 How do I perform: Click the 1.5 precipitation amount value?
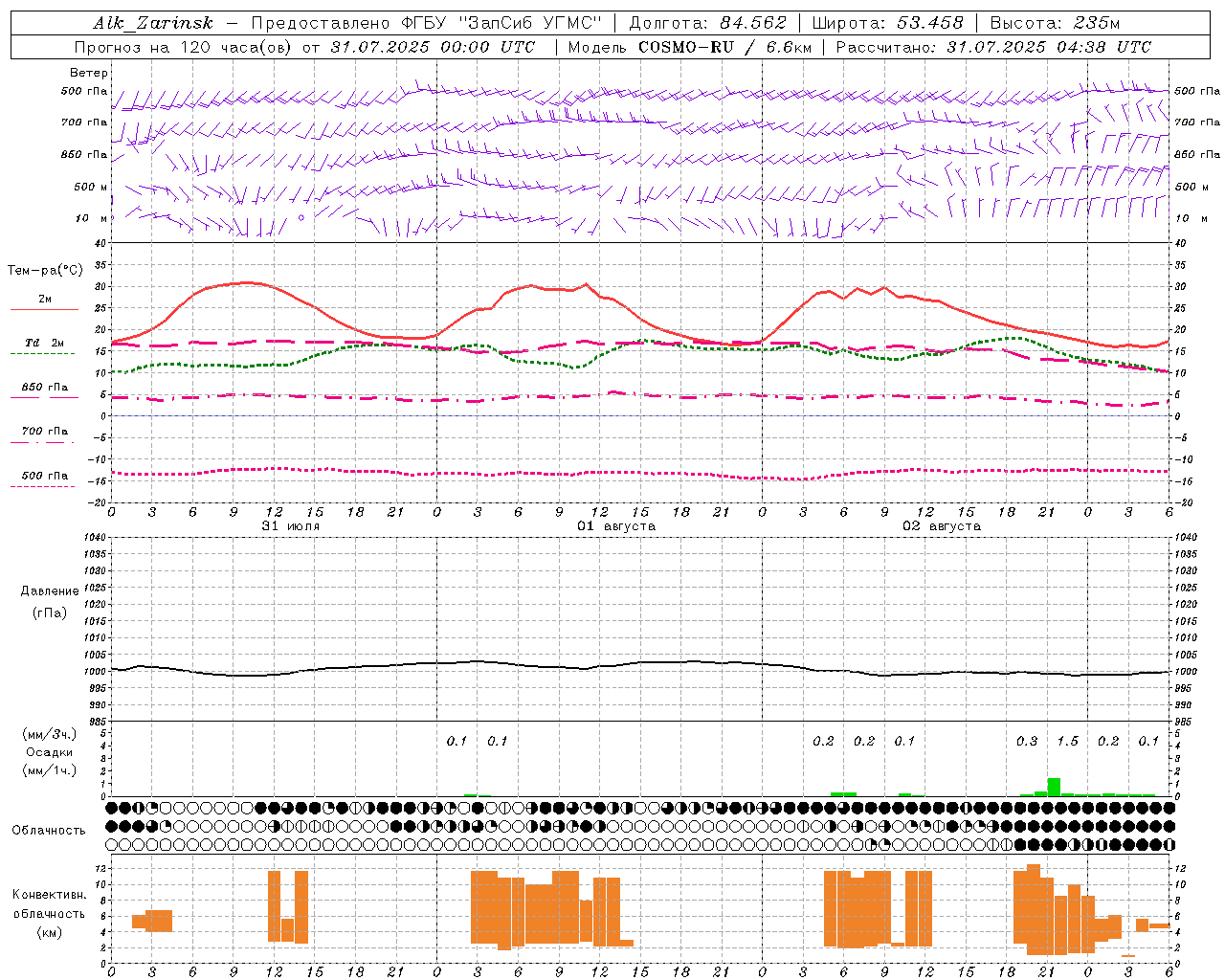point(1068,741)
